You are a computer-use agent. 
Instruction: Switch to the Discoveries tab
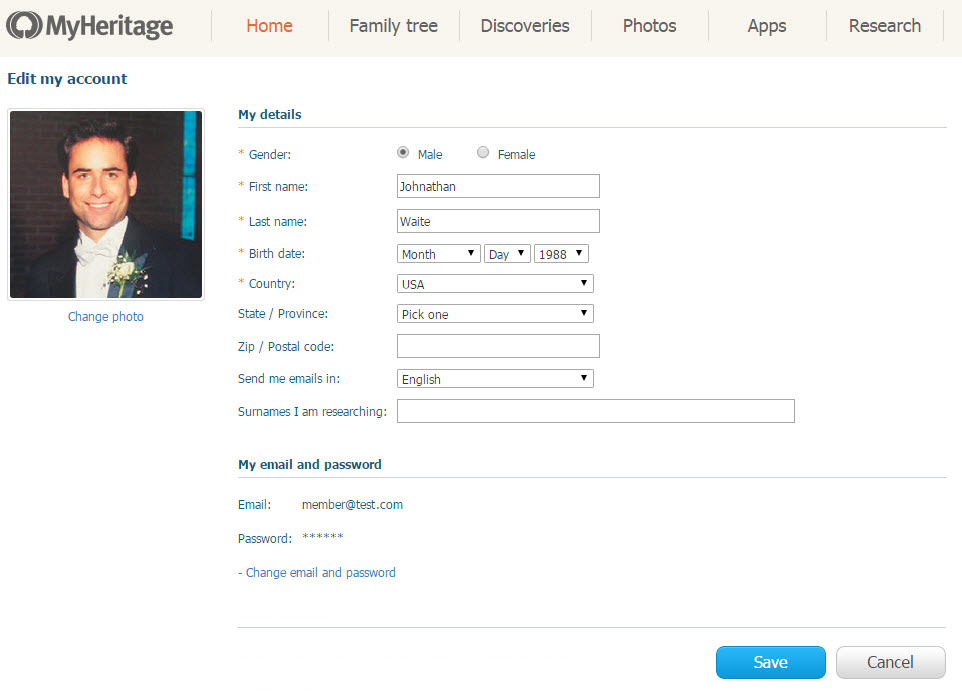pos(525,26)
